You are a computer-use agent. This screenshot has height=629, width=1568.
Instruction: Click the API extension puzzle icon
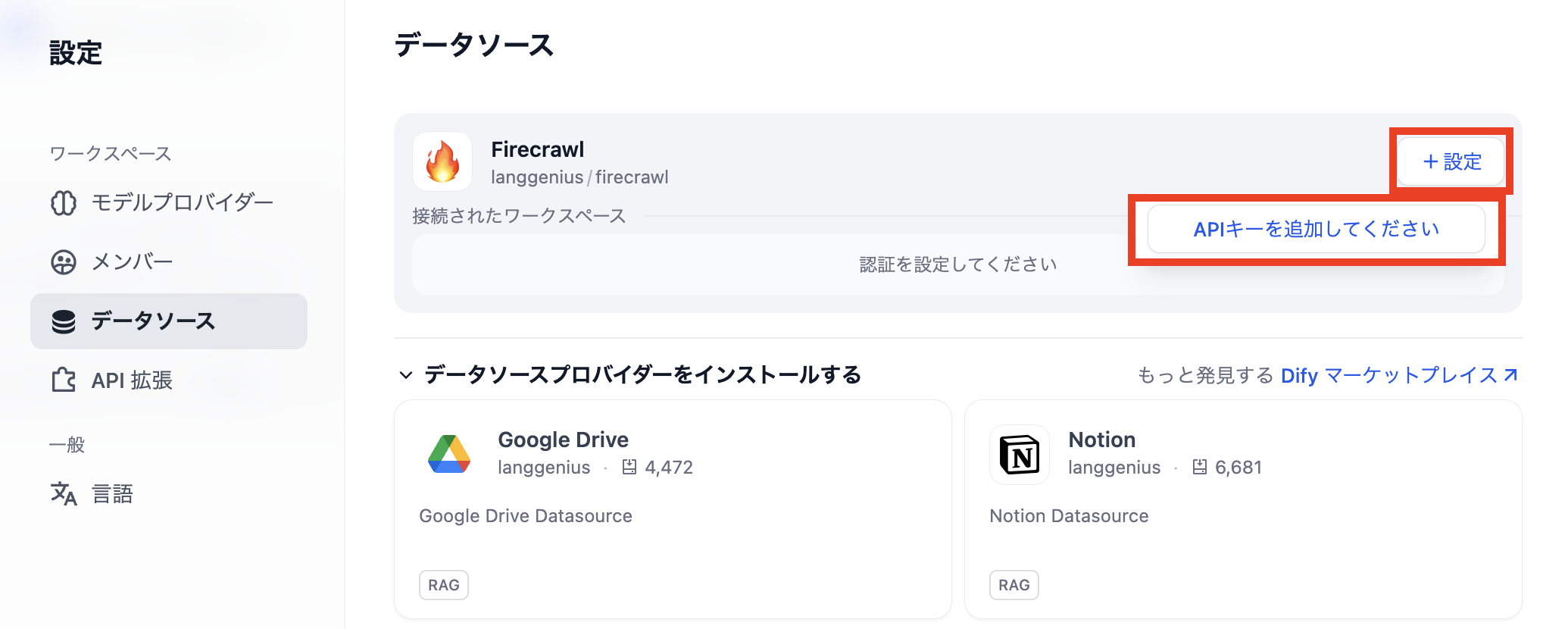64,380
